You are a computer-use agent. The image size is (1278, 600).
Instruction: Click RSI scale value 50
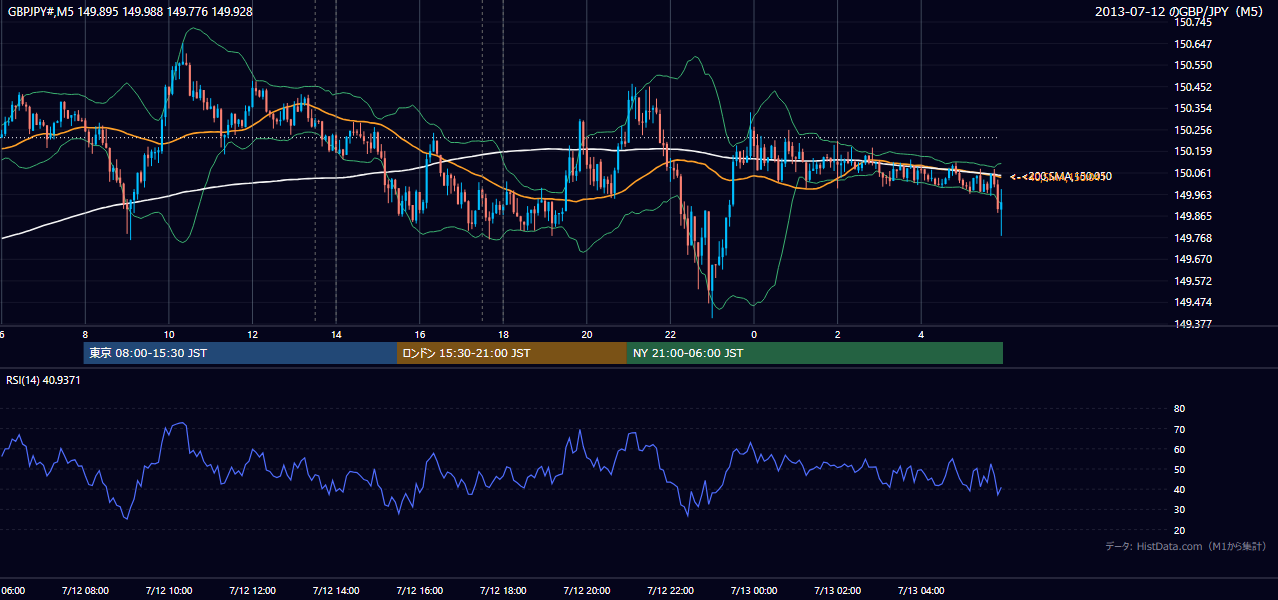1179,469
